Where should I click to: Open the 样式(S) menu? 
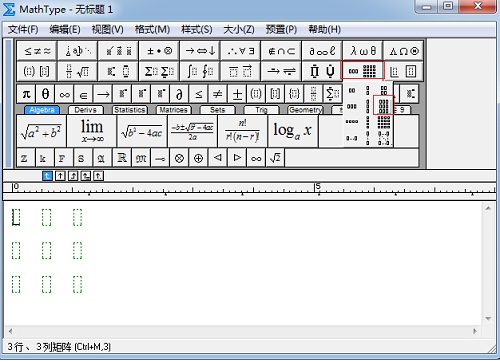pos(197,30)
